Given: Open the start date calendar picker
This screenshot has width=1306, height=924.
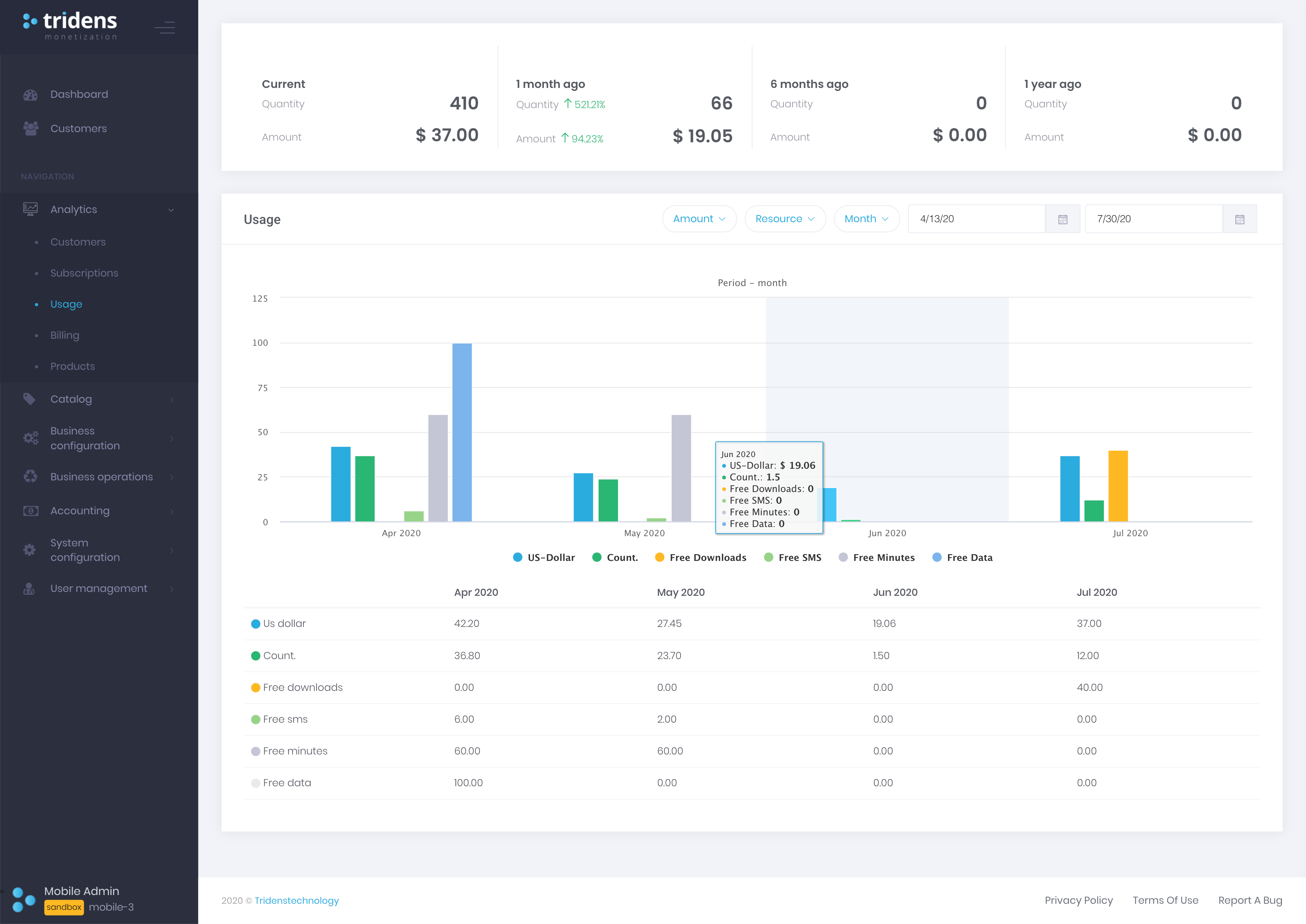Looking at the screenshot, I should (x=1063, y=219).
